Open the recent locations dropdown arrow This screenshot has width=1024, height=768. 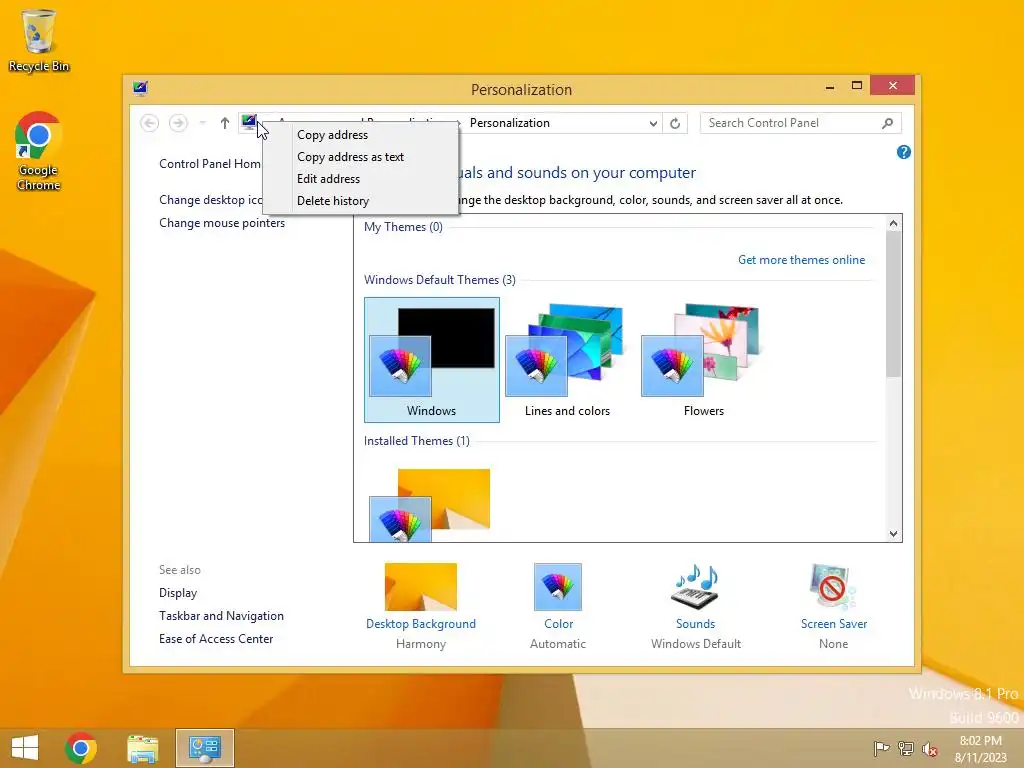pyautogui.click(x=202, y=123)
